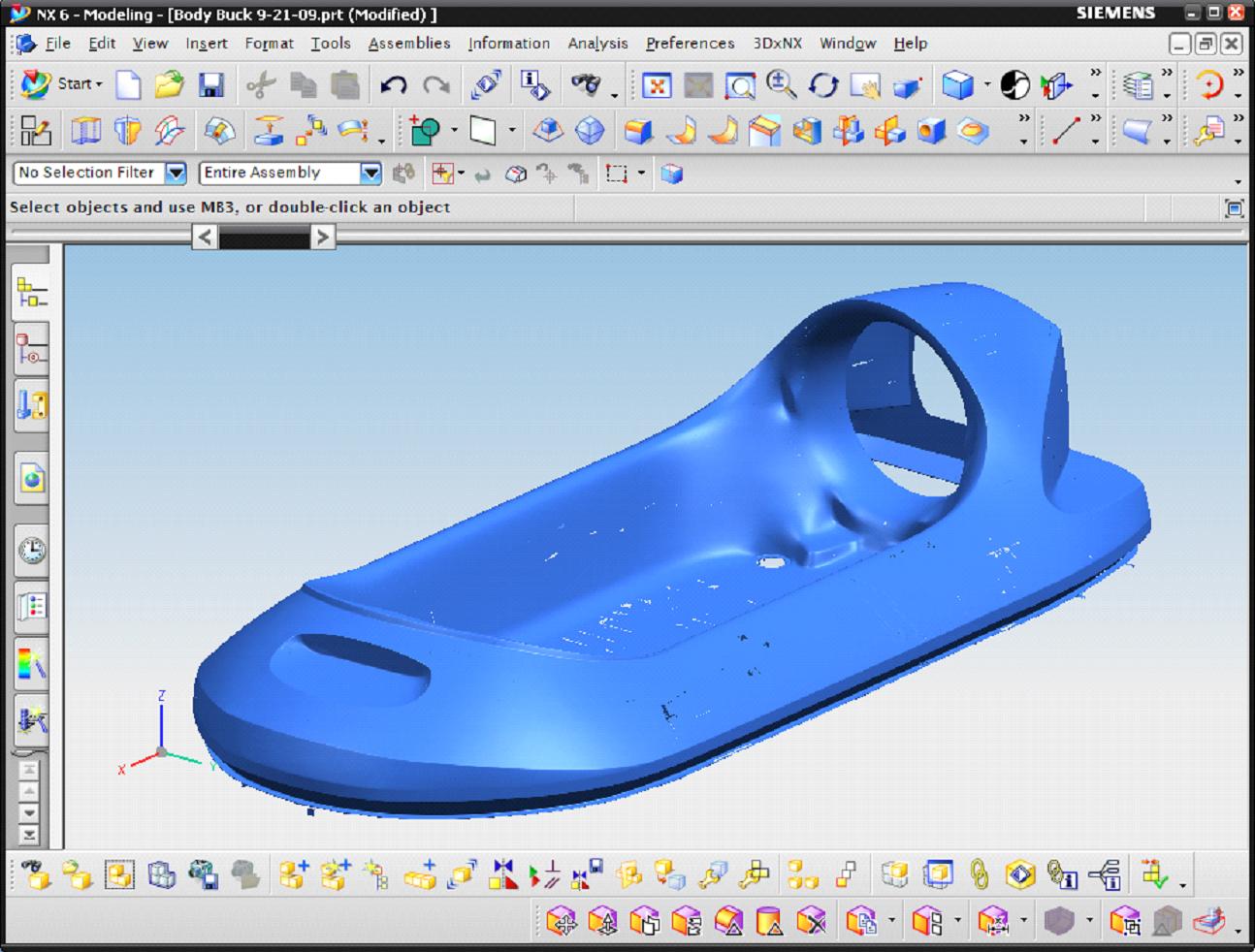The height and width of the screenshot is (952, 1255).
Task: Open the Insert menu
Action: click(207, 44)
